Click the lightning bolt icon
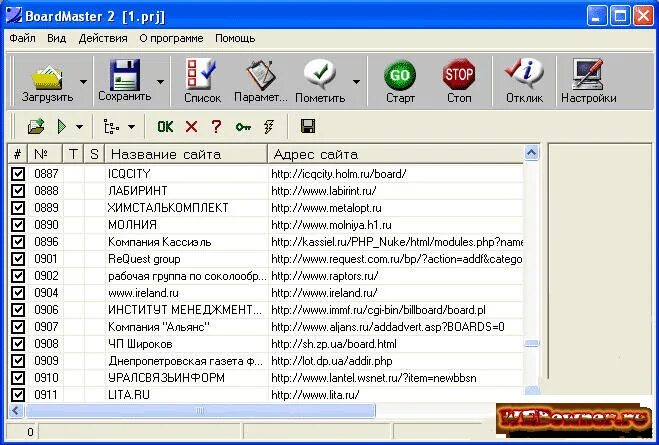The height and width of the screenshot is (445, 659). click(x=269, y=126)
